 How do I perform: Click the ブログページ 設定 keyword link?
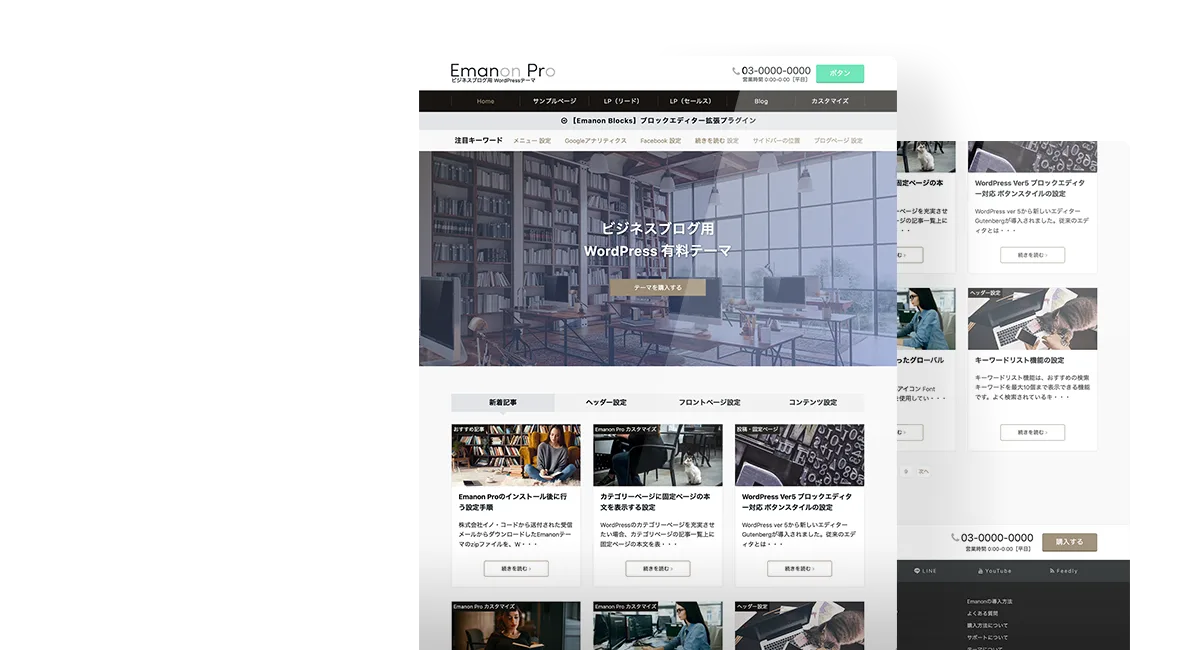838,141
